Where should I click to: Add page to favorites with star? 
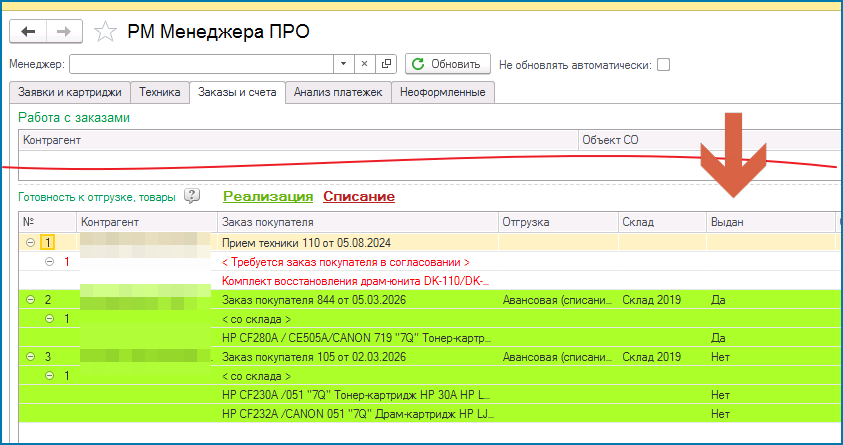(x=104, y=32)
